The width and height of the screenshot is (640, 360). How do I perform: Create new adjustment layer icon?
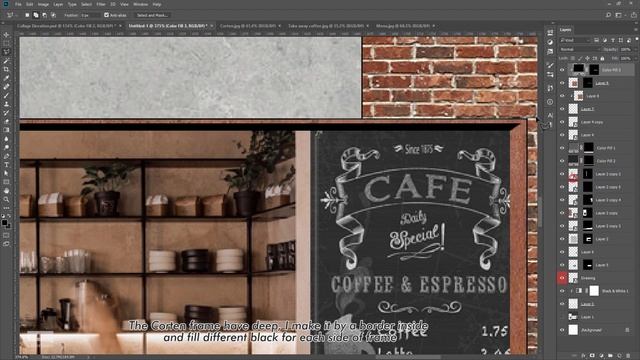[x=601, y=356]
